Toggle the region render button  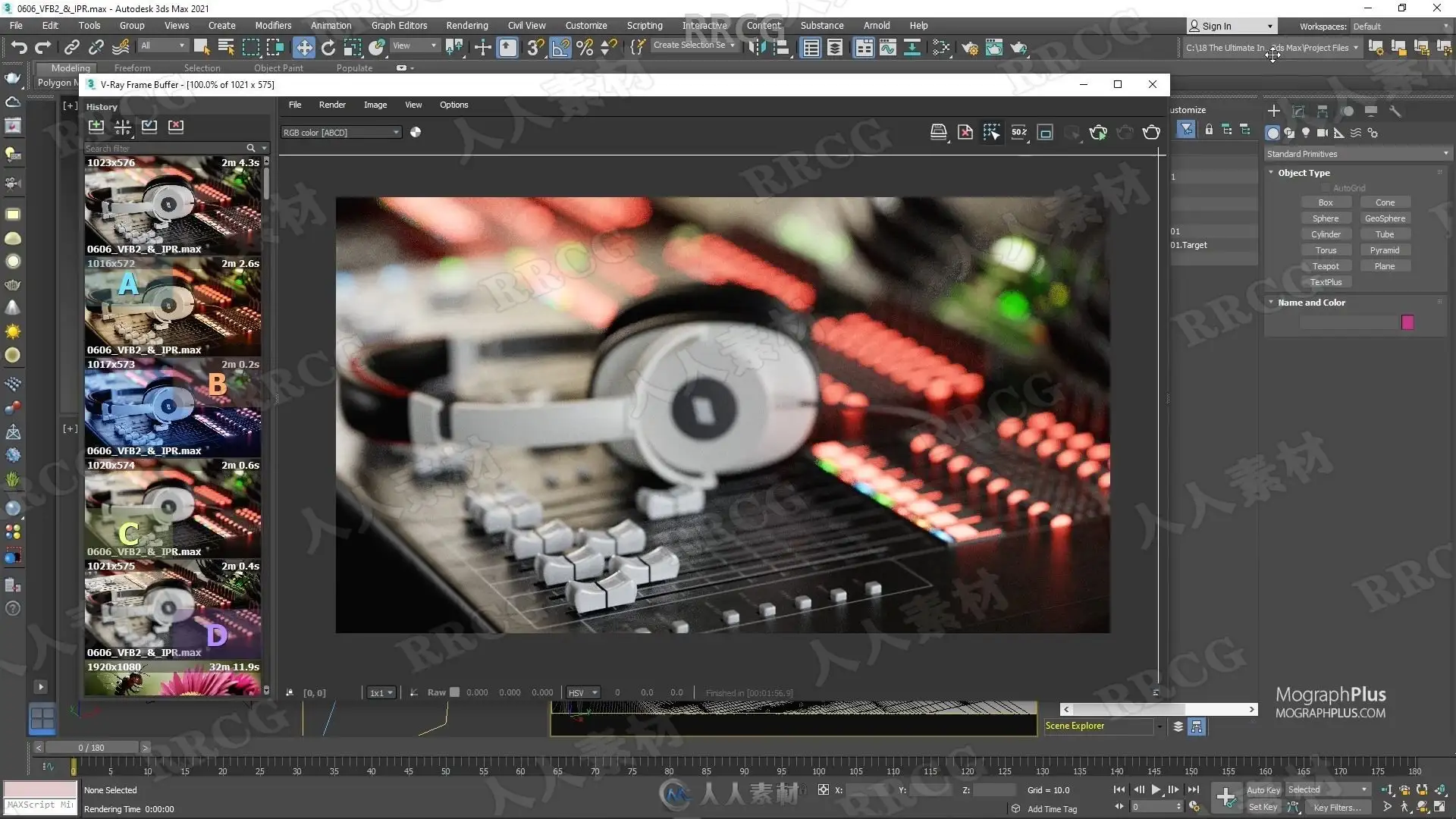point(1045,133)
